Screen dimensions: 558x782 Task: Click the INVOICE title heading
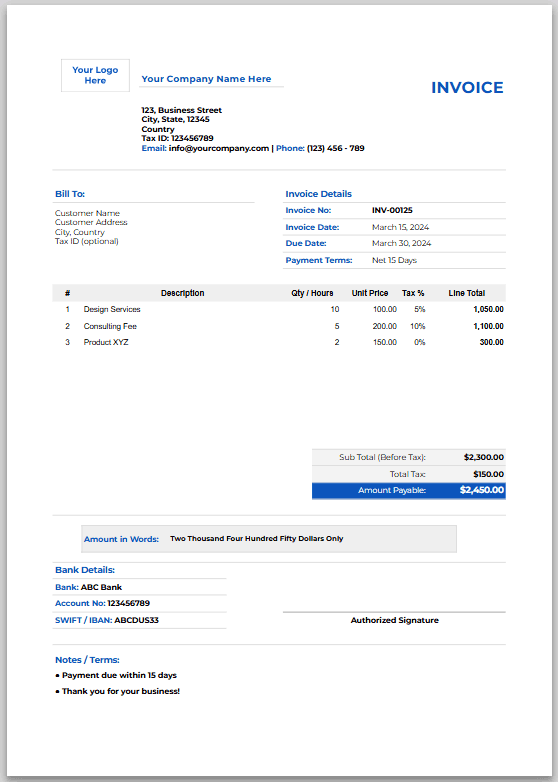click(467, 87)
